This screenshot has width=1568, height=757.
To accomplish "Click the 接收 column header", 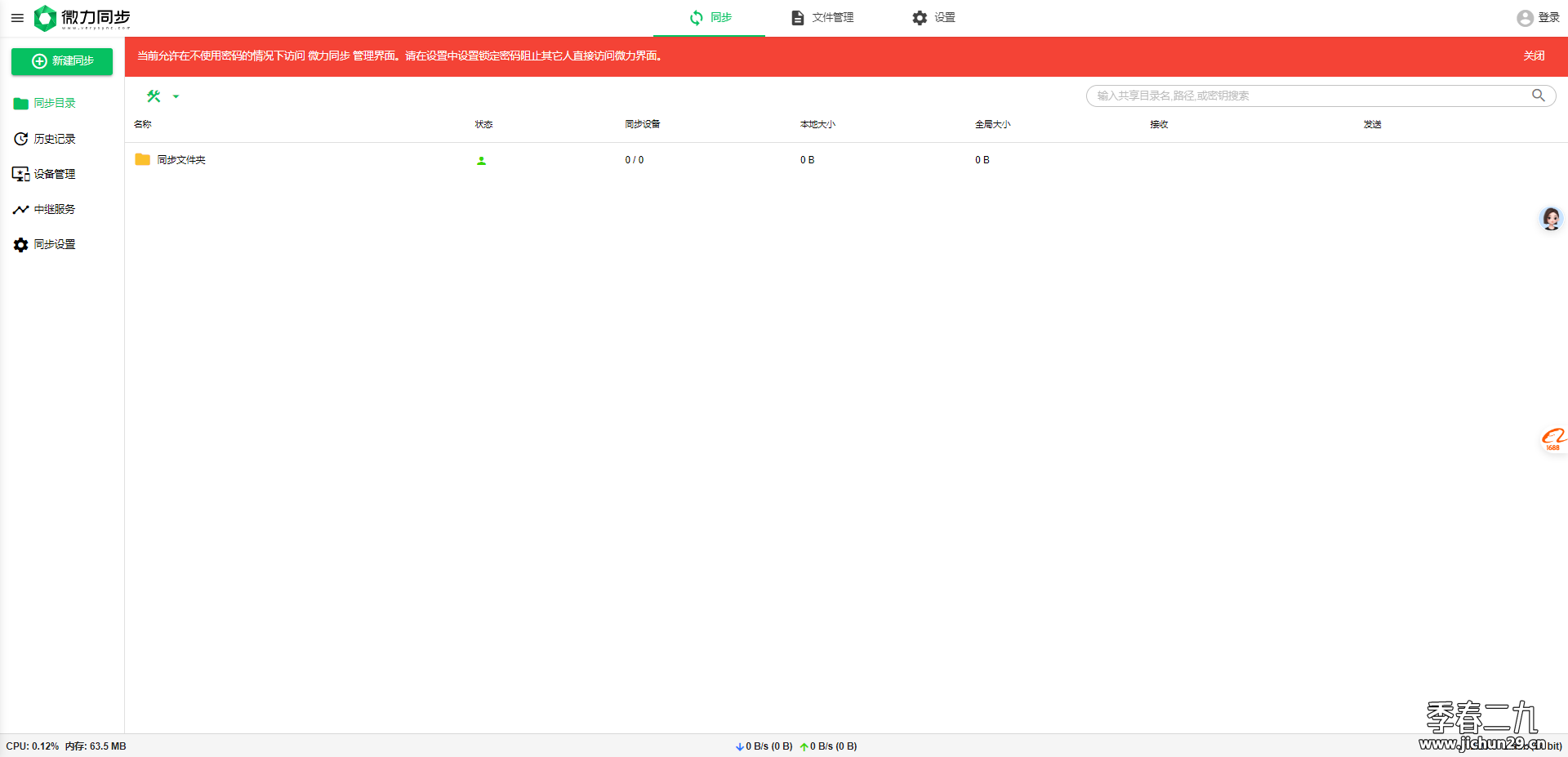I will click(1159, 124).
